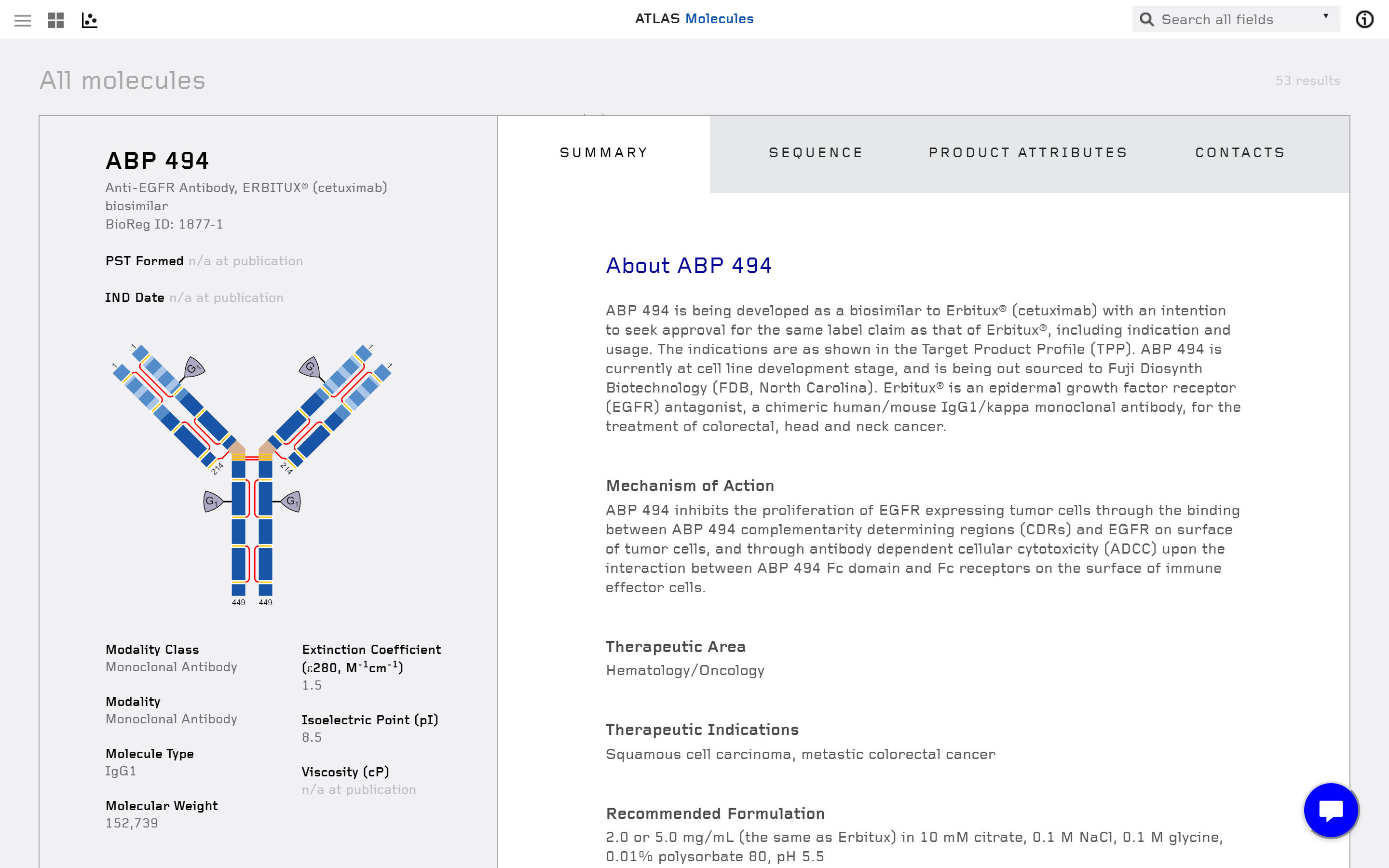Open the chat bubble support widget

click(1331, 810)
